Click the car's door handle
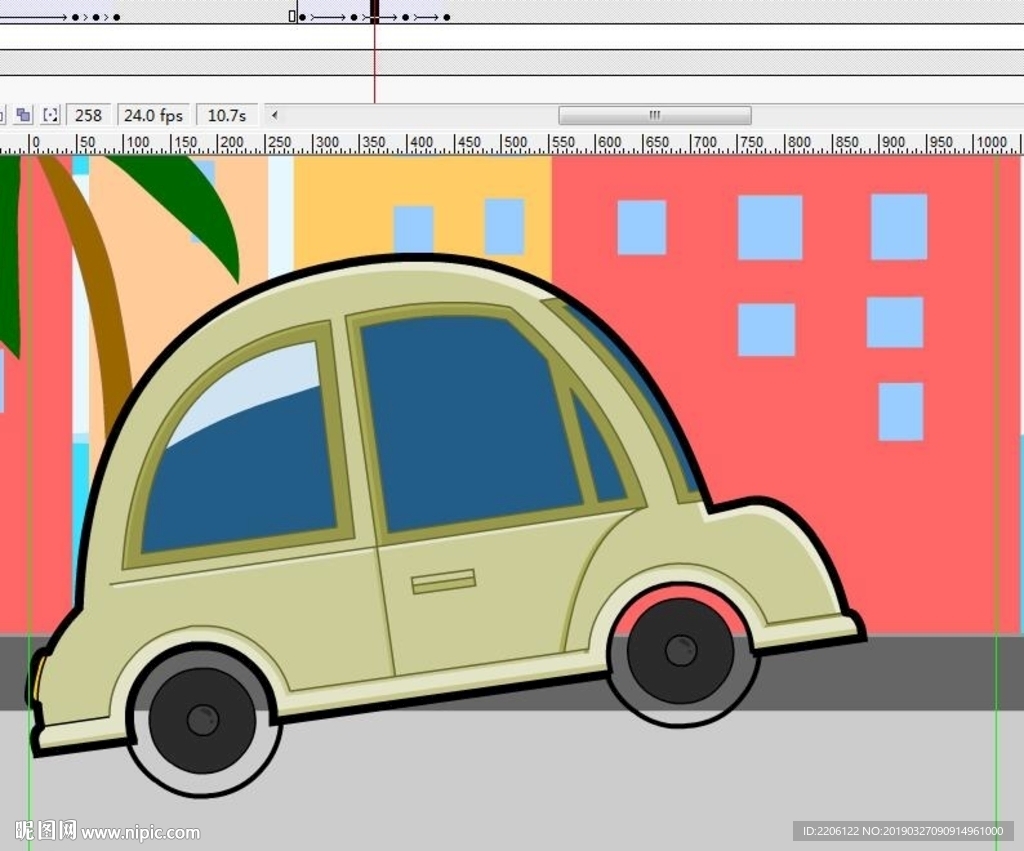Screen dimensions: 1024x851 coord(443,581)
